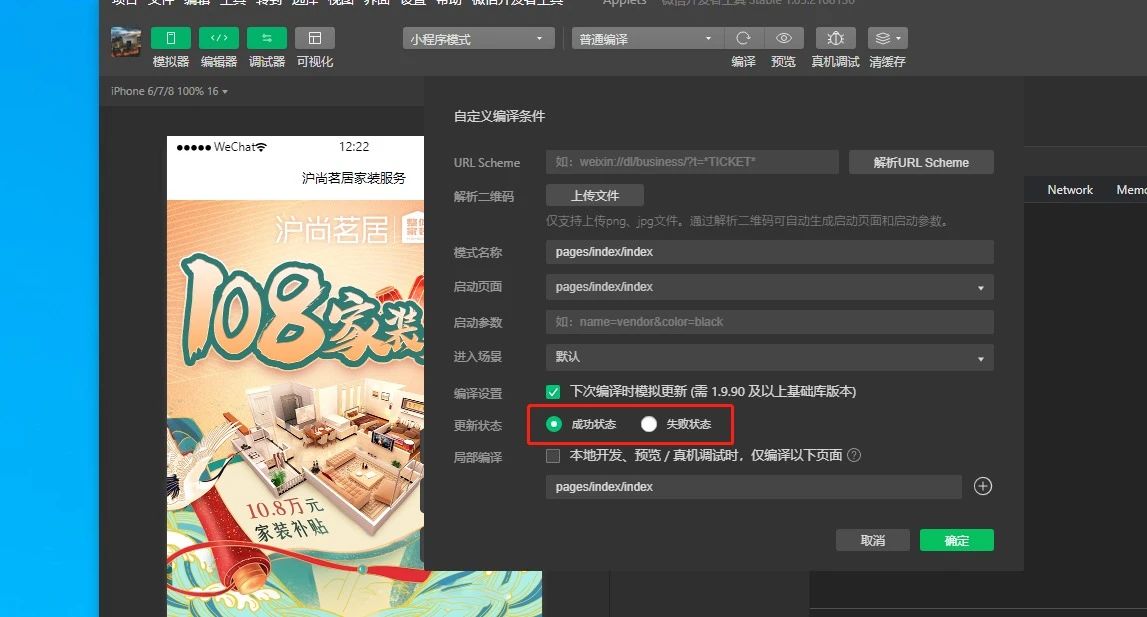The height and width of the screenshot is (617, 1147).
Task: Open the iPhone 6/7/8 device selector
Action: click(169, 91)
